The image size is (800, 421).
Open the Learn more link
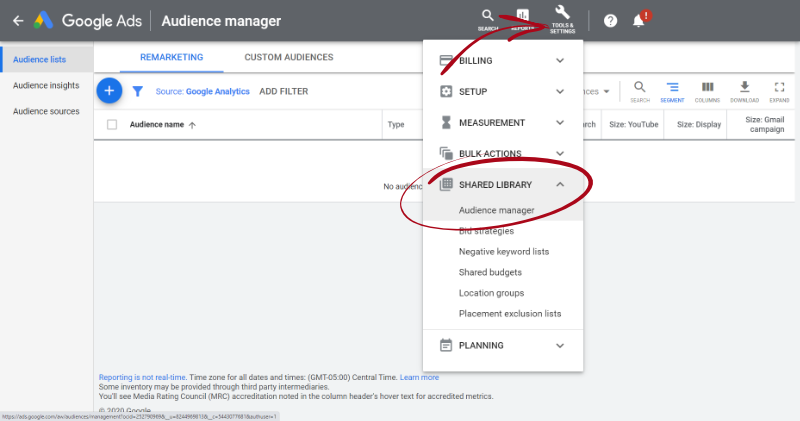click(x=419, y=377)
